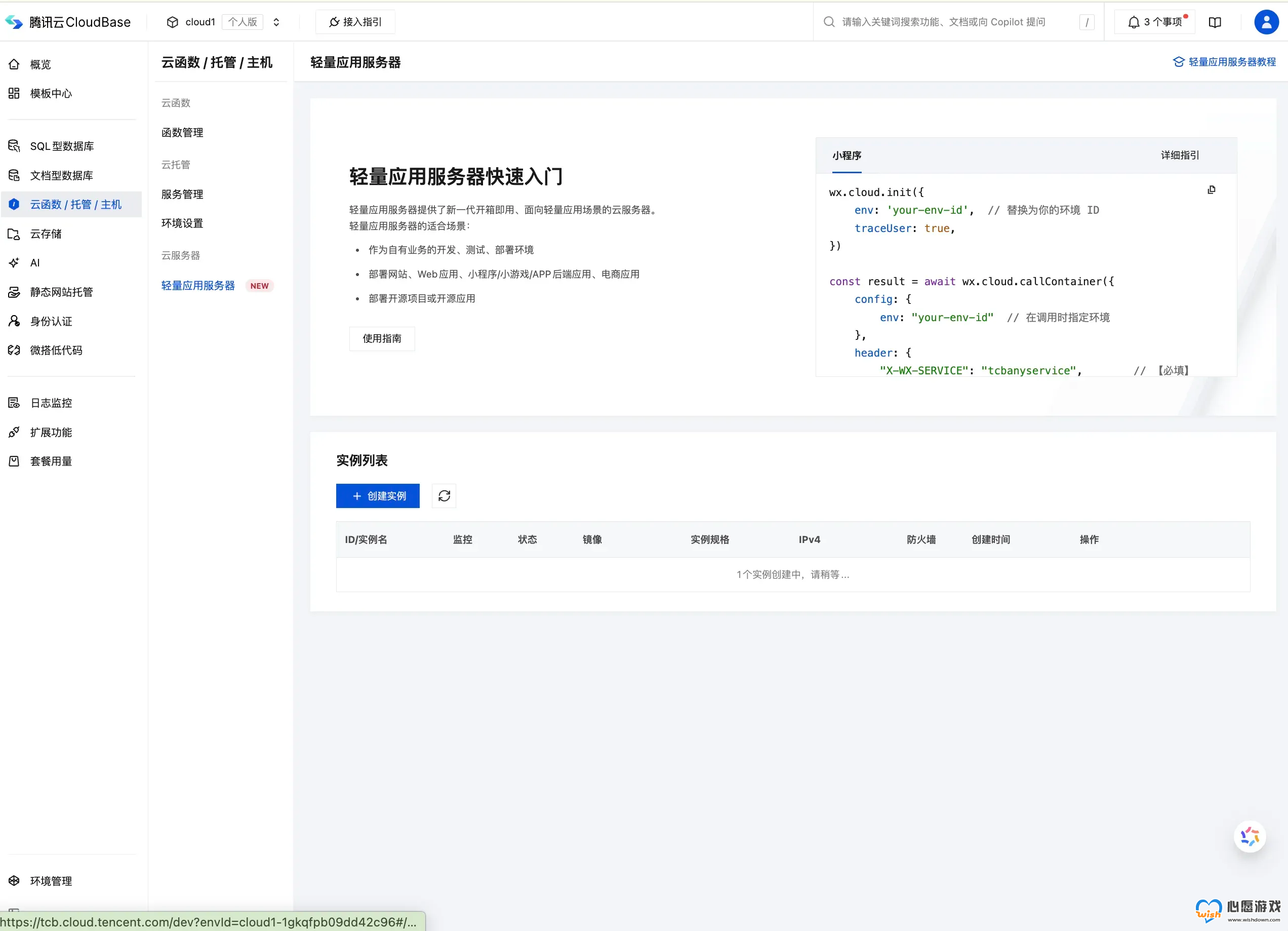The width and height of the screenshot is (1288, 931).
Task: Select the 小程序 code tab
Action: [846, 156]
